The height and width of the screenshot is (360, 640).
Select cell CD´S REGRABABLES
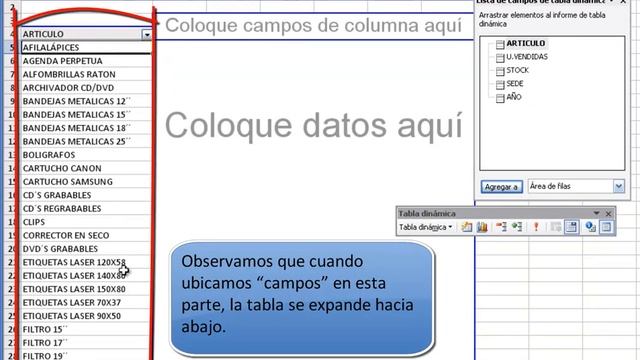pyautogui.click(x=86, y=209)
